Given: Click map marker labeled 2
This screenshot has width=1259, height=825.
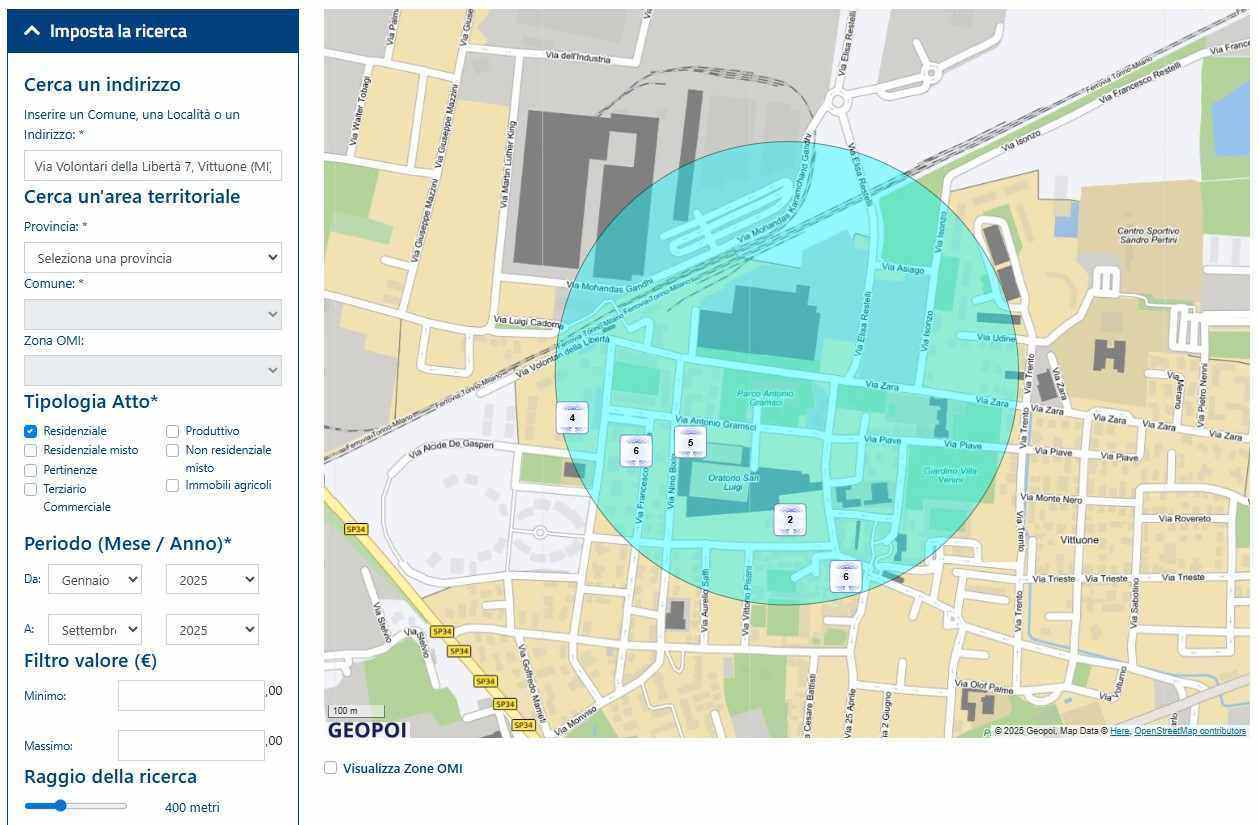Looking at the screenshot, I should [x=790, y=519].
